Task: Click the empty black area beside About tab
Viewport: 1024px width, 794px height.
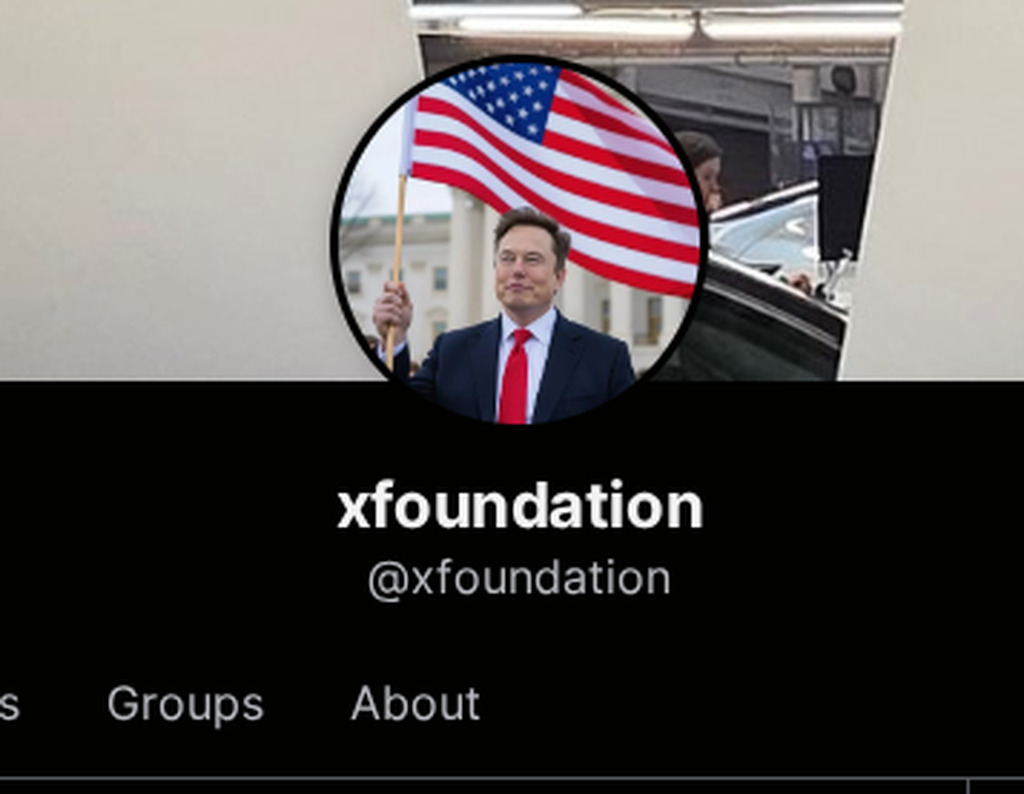Action: (751, 704)
